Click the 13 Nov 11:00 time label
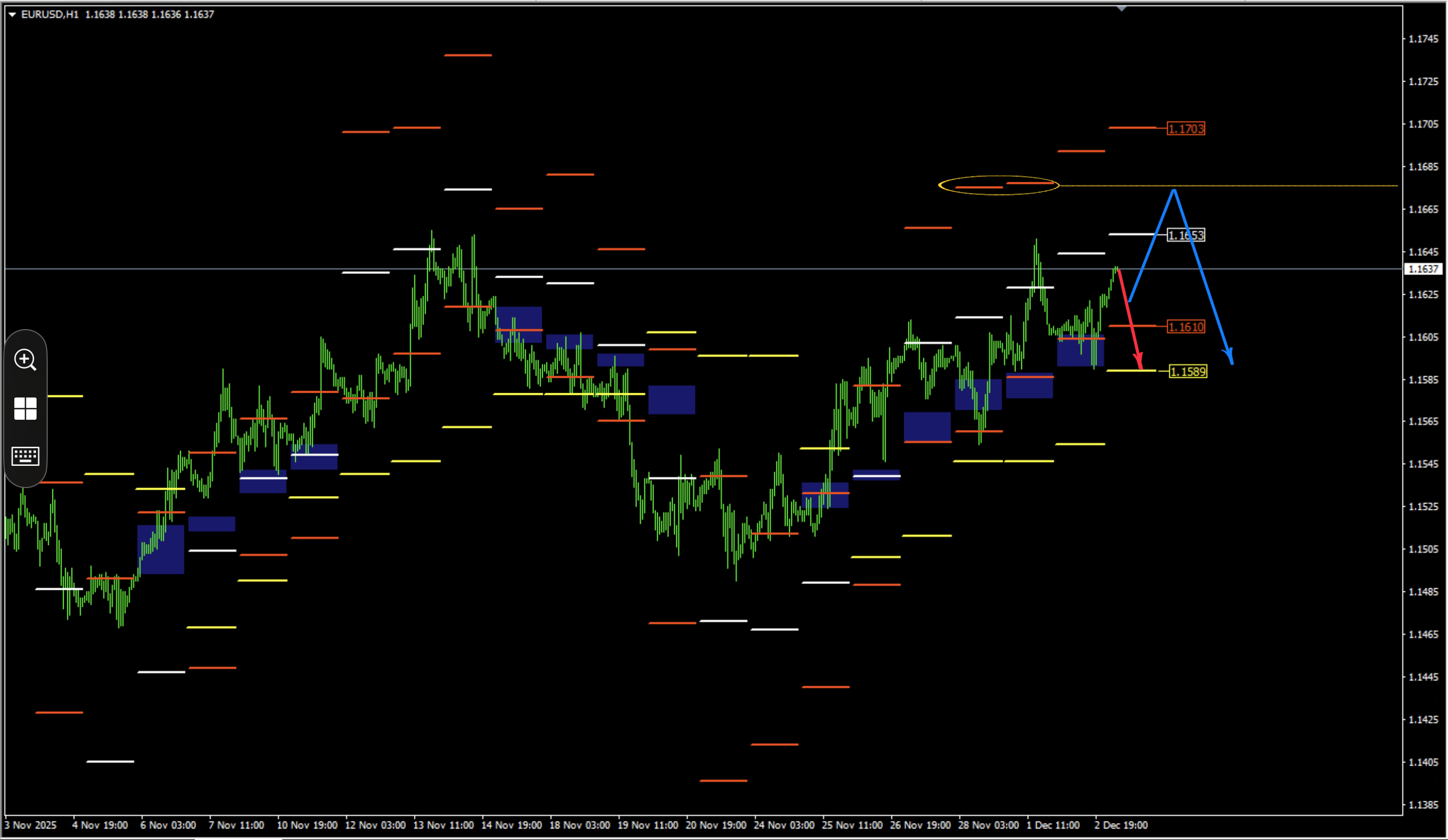 (x=444, y=825)
